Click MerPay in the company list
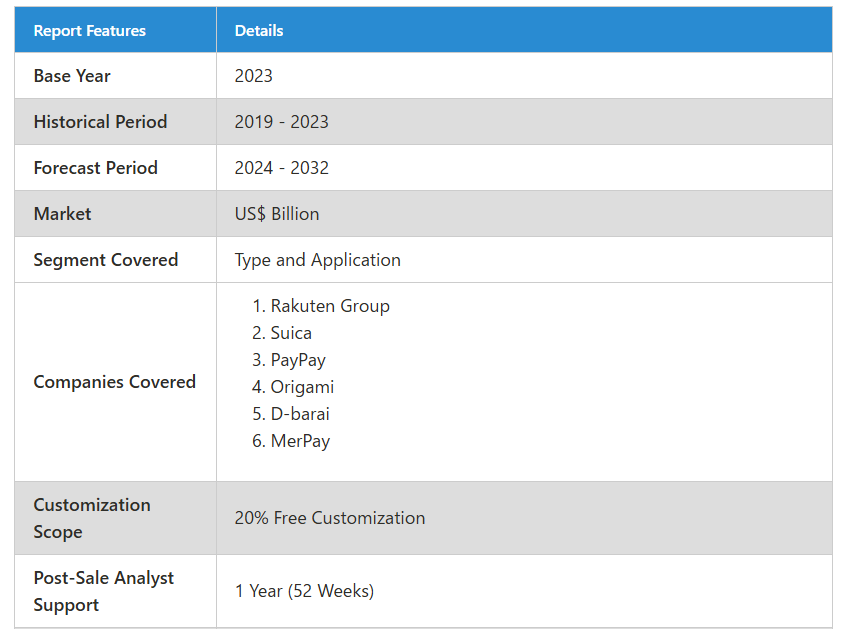This screenshot has height=629, width=845. tap(300, 441)
